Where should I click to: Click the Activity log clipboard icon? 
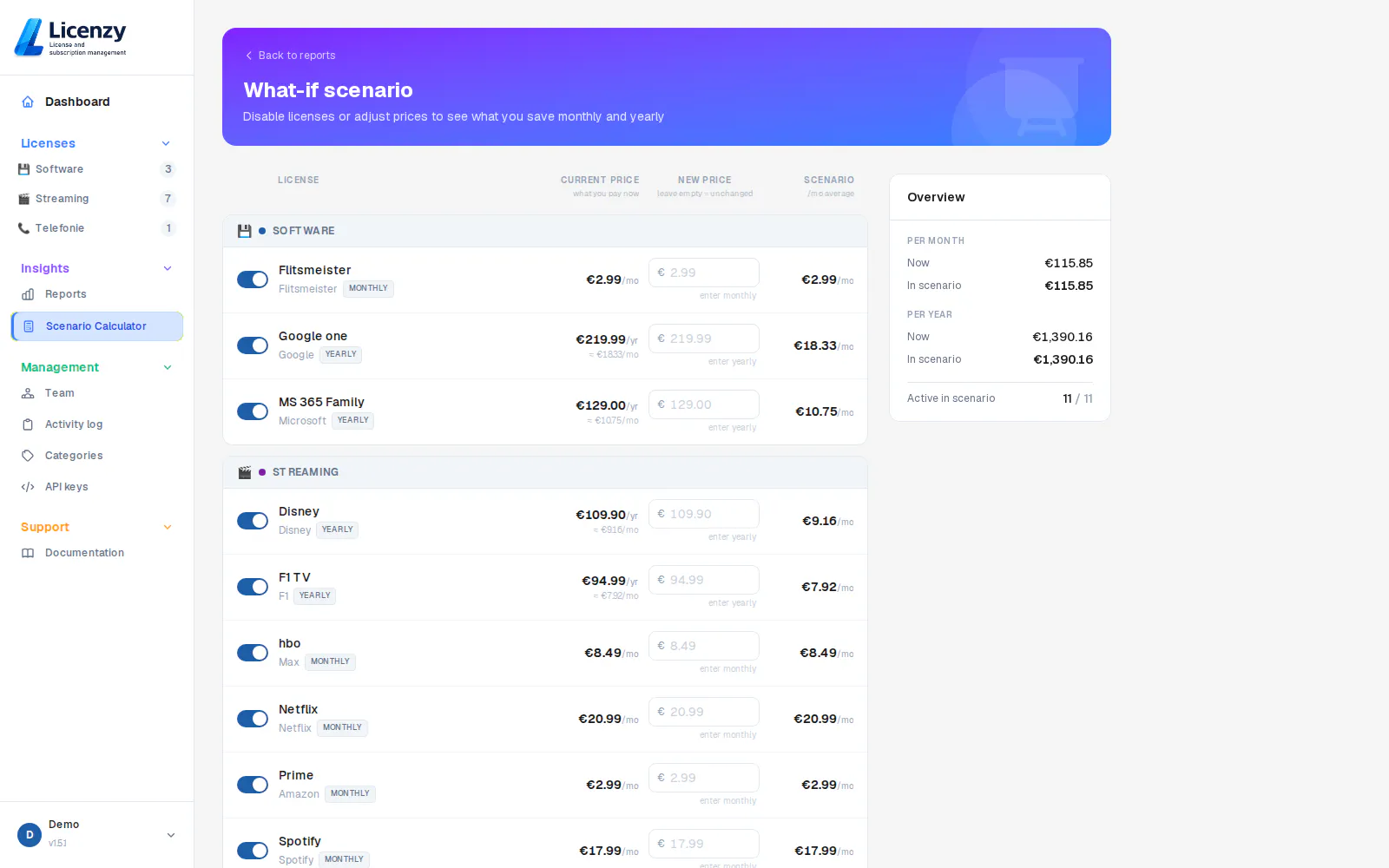tap(28, 424)
